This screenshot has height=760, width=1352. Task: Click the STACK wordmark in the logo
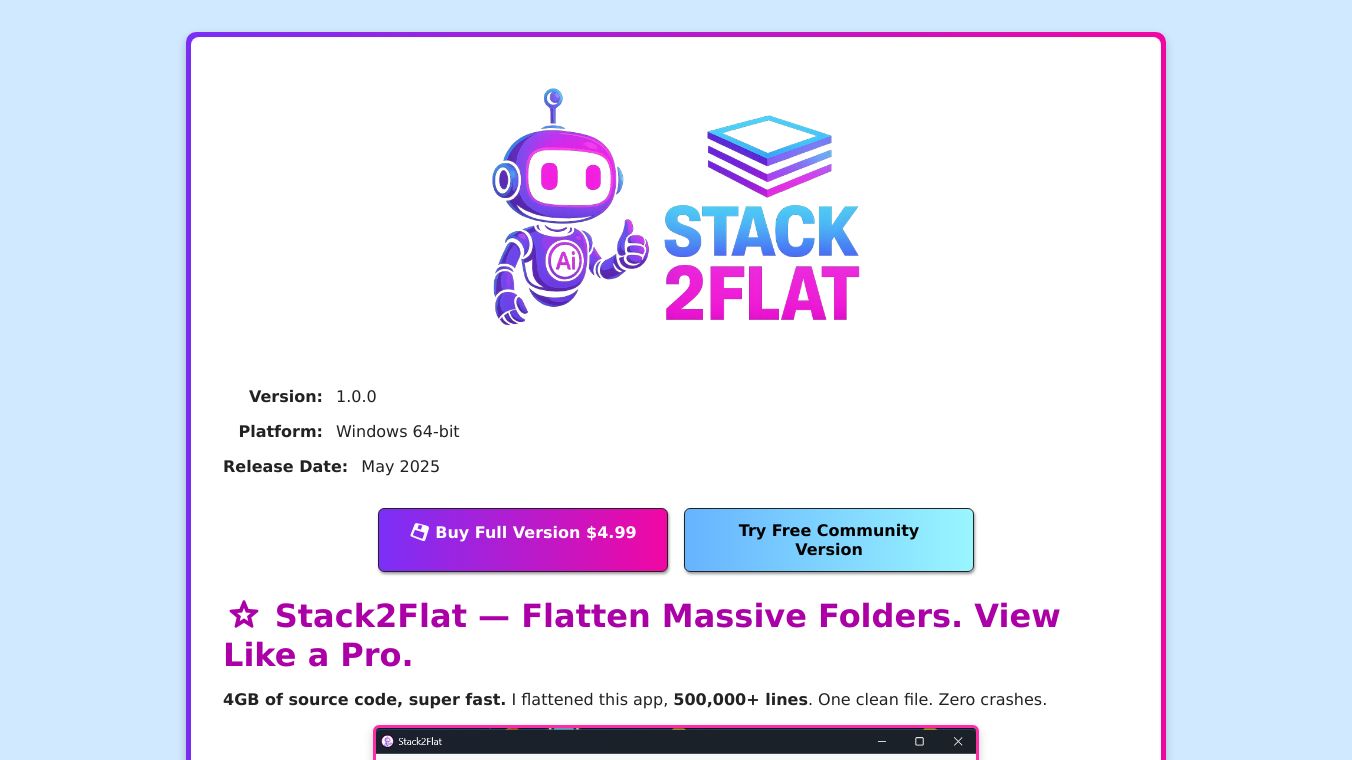(761, 231)
